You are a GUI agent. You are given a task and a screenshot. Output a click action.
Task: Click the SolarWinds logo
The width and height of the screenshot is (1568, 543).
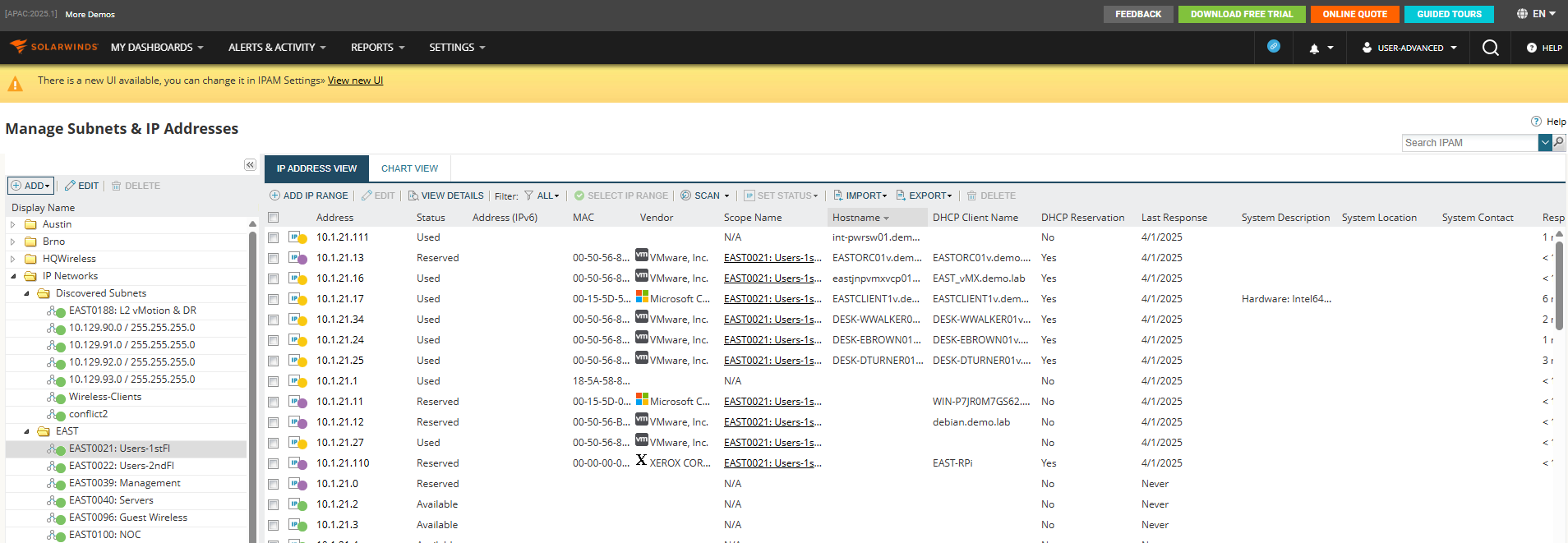pyautogui.click(x=54, y=47)
